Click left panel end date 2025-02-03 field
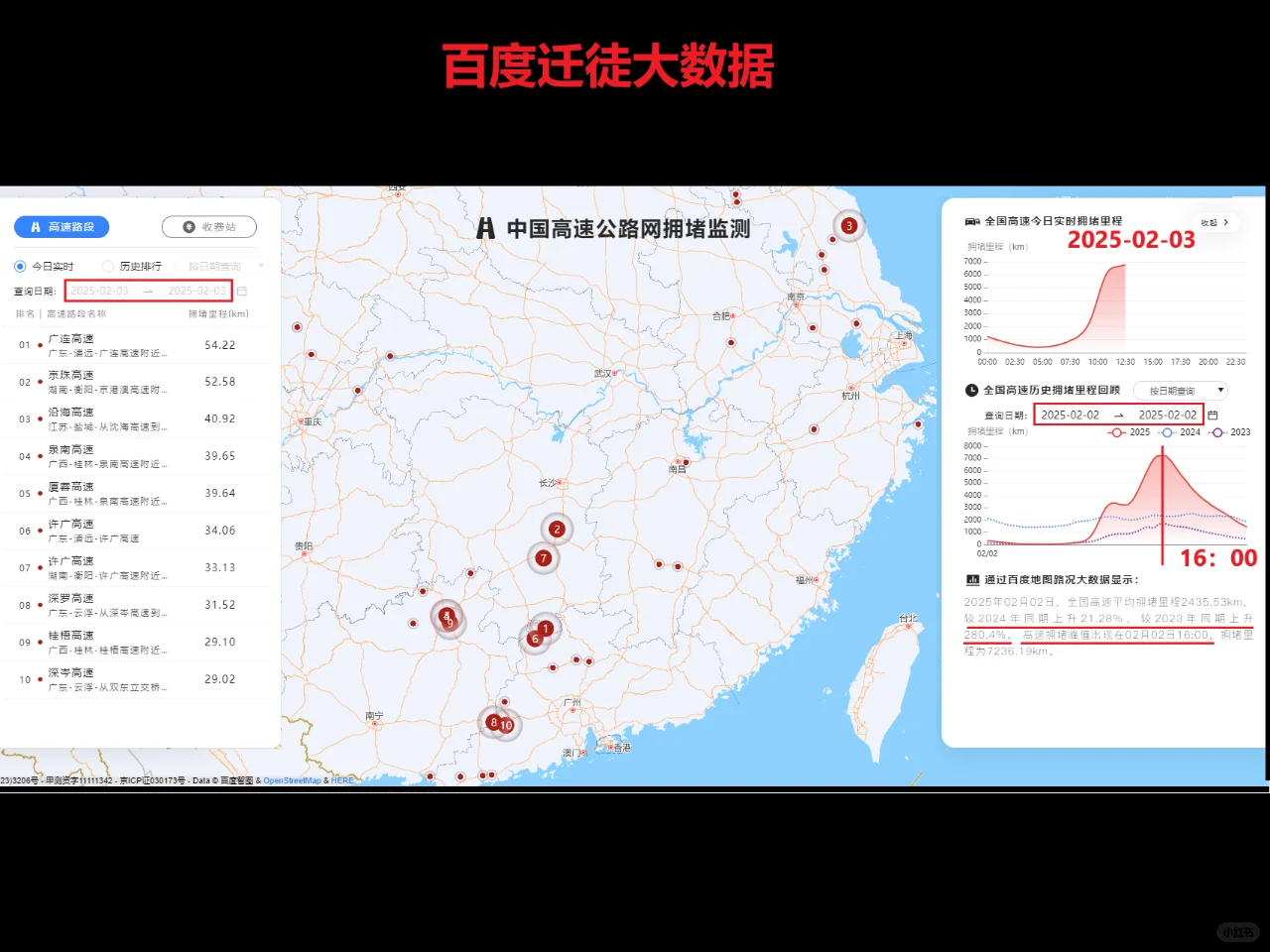The width and height of the screenshot is (1270, 952). tap(196, 291)
